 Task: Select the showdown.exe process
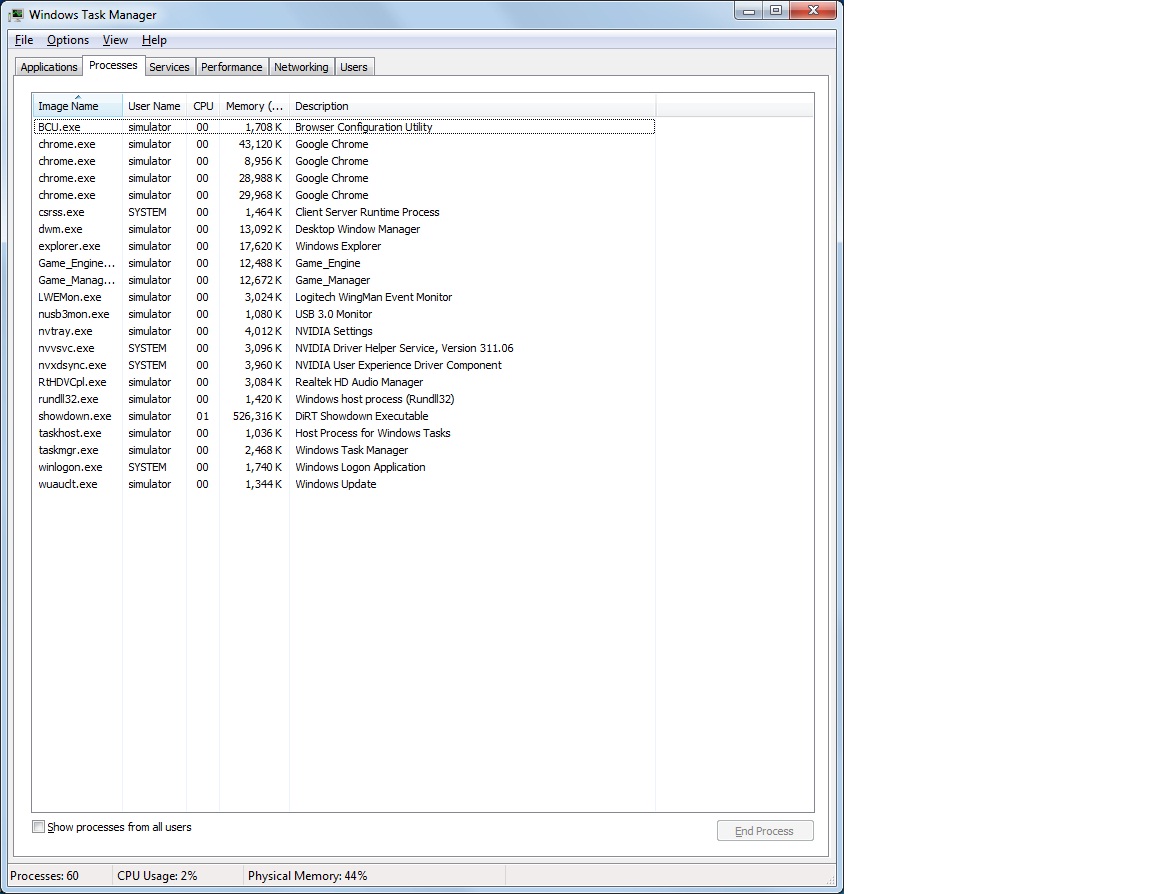(x=344, y=416)
